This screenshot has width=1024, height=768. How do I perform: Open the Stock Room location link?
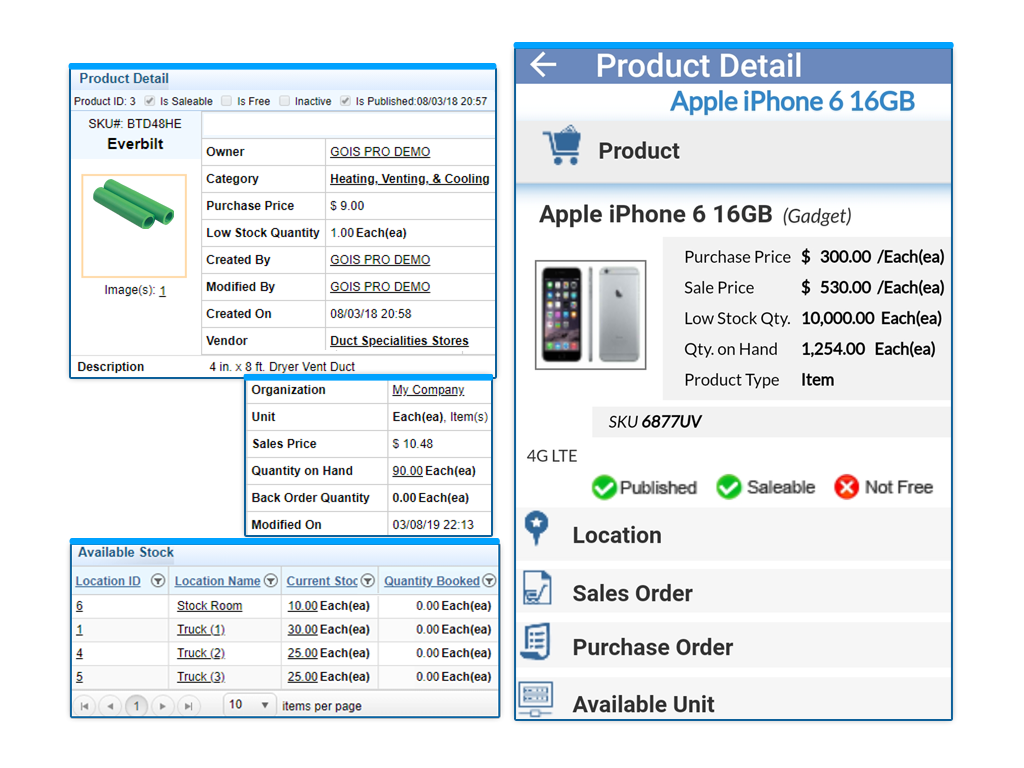210,605
